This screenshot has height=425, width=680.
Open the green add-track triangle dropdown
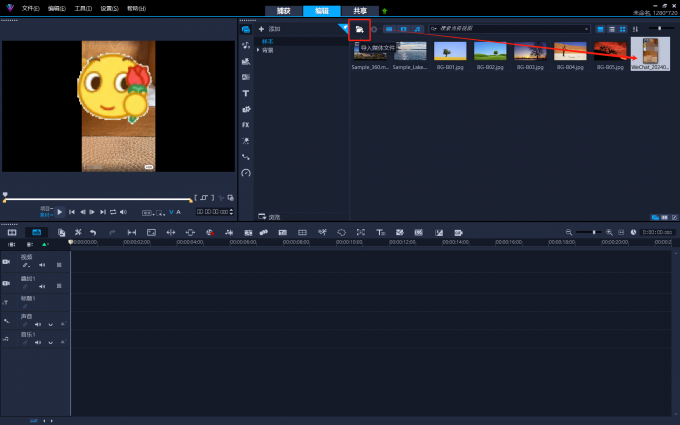(45, 245)
